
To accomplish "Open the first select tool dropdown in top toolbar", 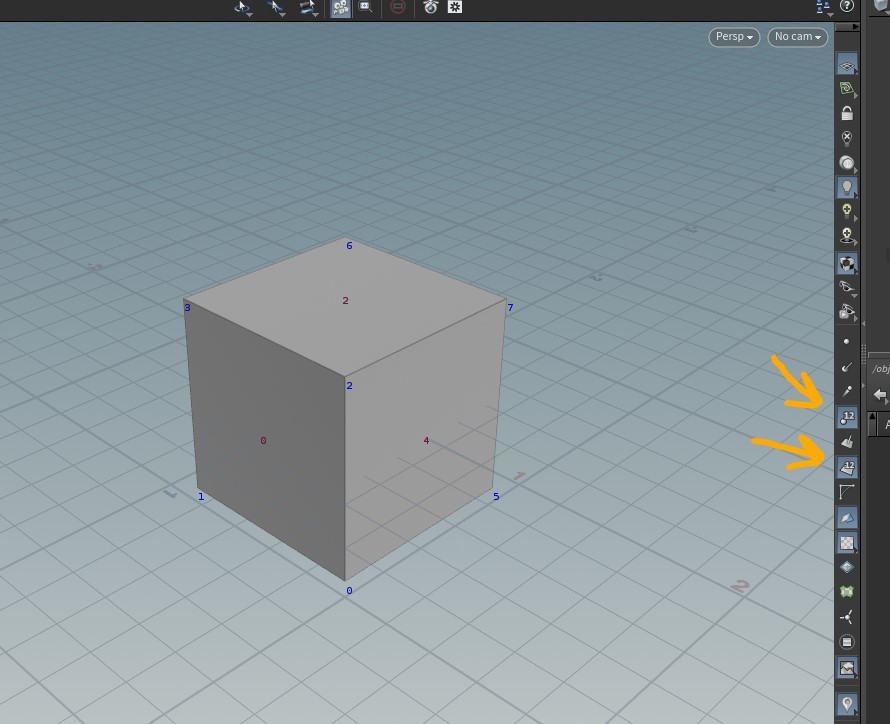I will (x=244, y=8).
